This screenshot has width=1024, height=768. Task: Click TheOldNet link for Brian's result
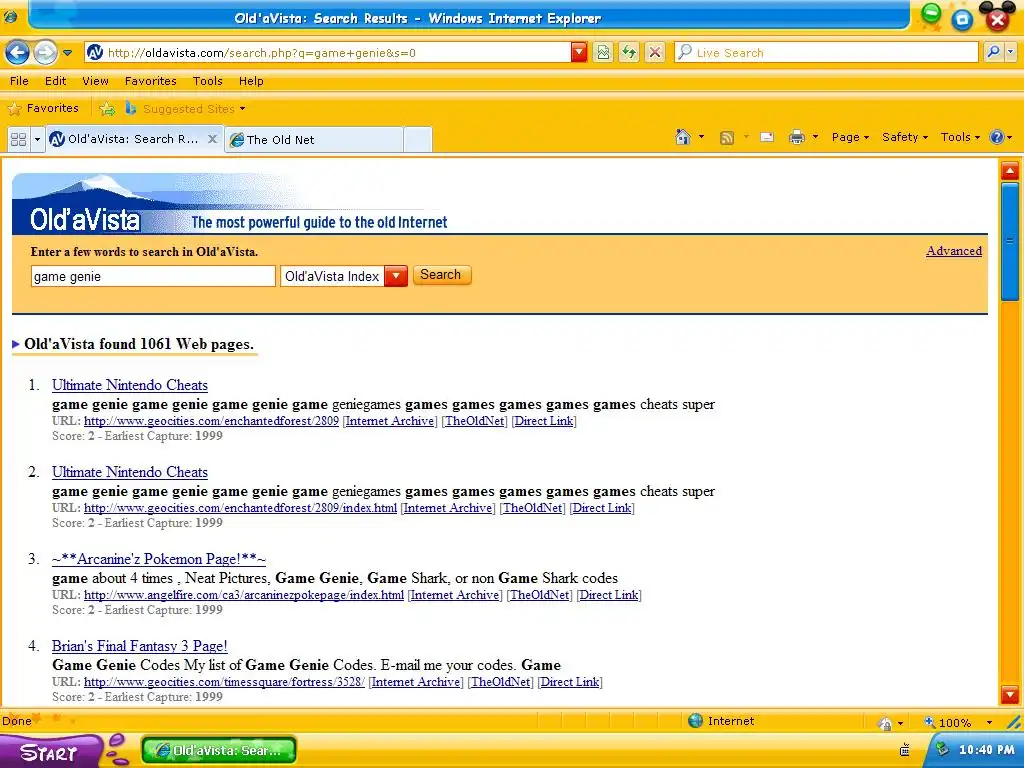[x=501, y=682]
